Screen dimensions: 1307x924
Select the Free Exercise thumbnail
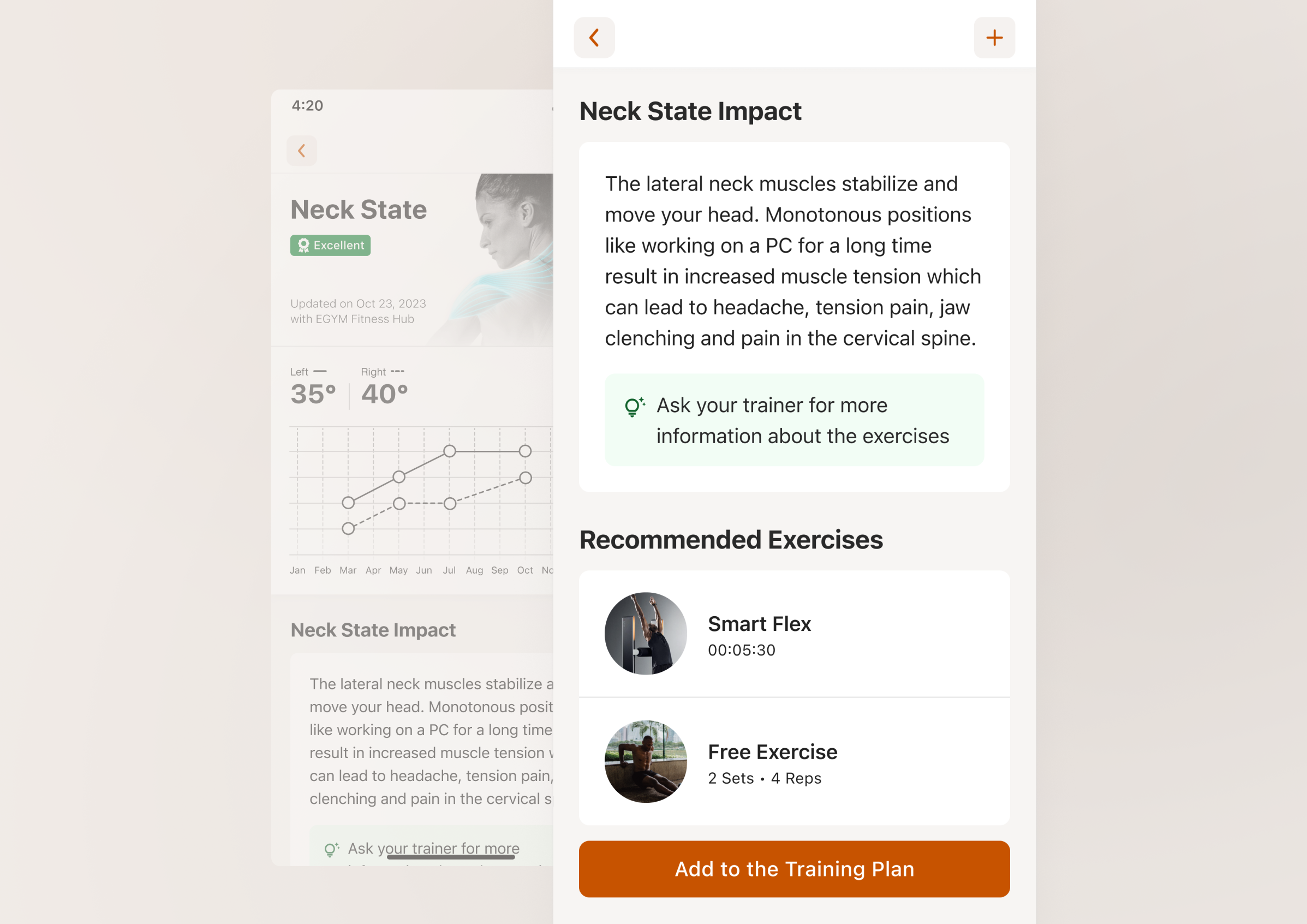point(646,762)
